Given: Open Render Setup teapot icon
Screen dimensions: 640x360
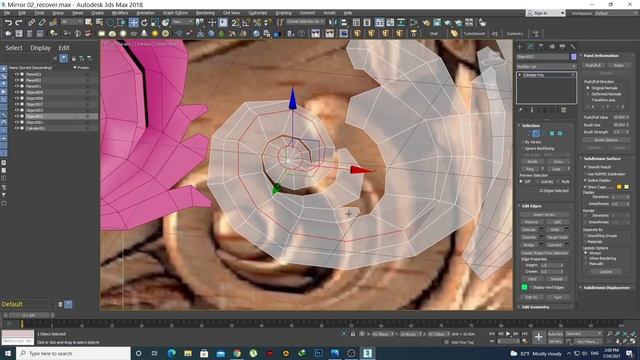Looking at the screenshot, I should pos(426,22).
